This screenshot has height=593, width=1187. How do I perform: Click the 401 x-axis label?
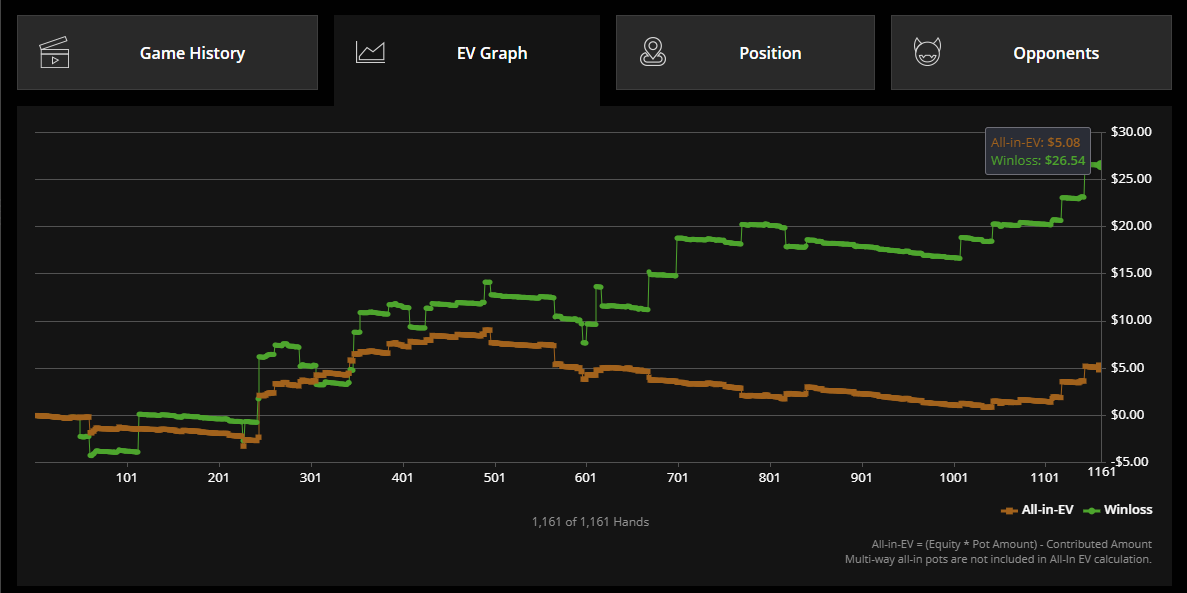pos(402,478)
